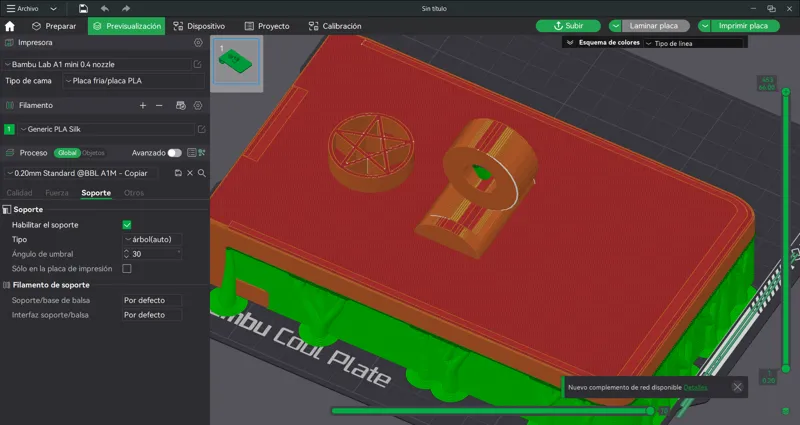Viewport: 800px width, 425px height.
Task: Toggle the Avanzado switch
Action: click(x=174, y=153)
